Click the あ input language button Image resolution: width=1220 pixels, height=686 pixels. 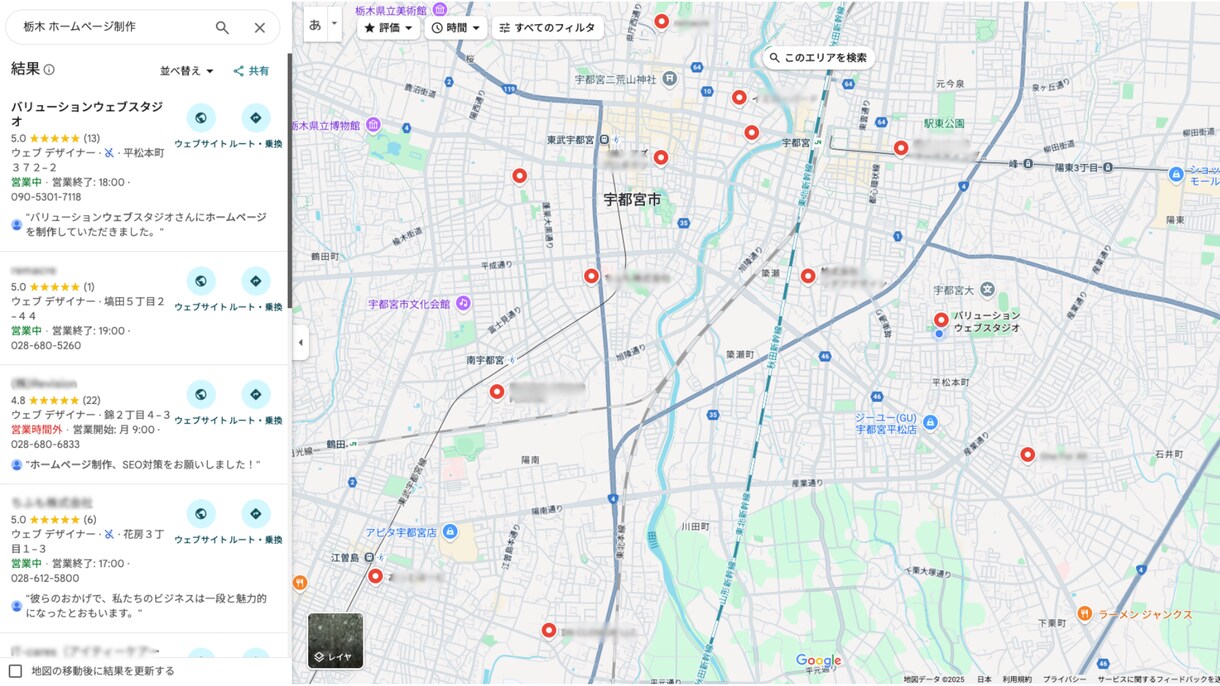315,25
